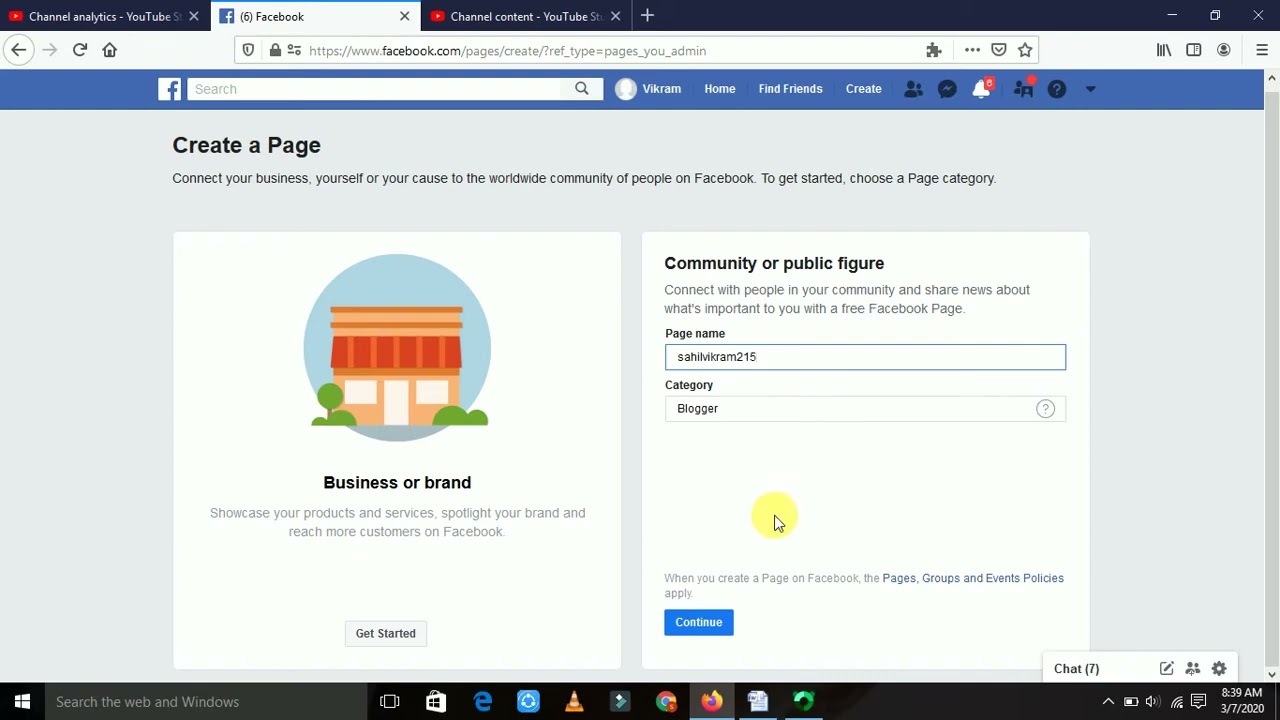Click the volume speaker tray icon
This screenshot has width=1280, height=720.
point(1153,701)
